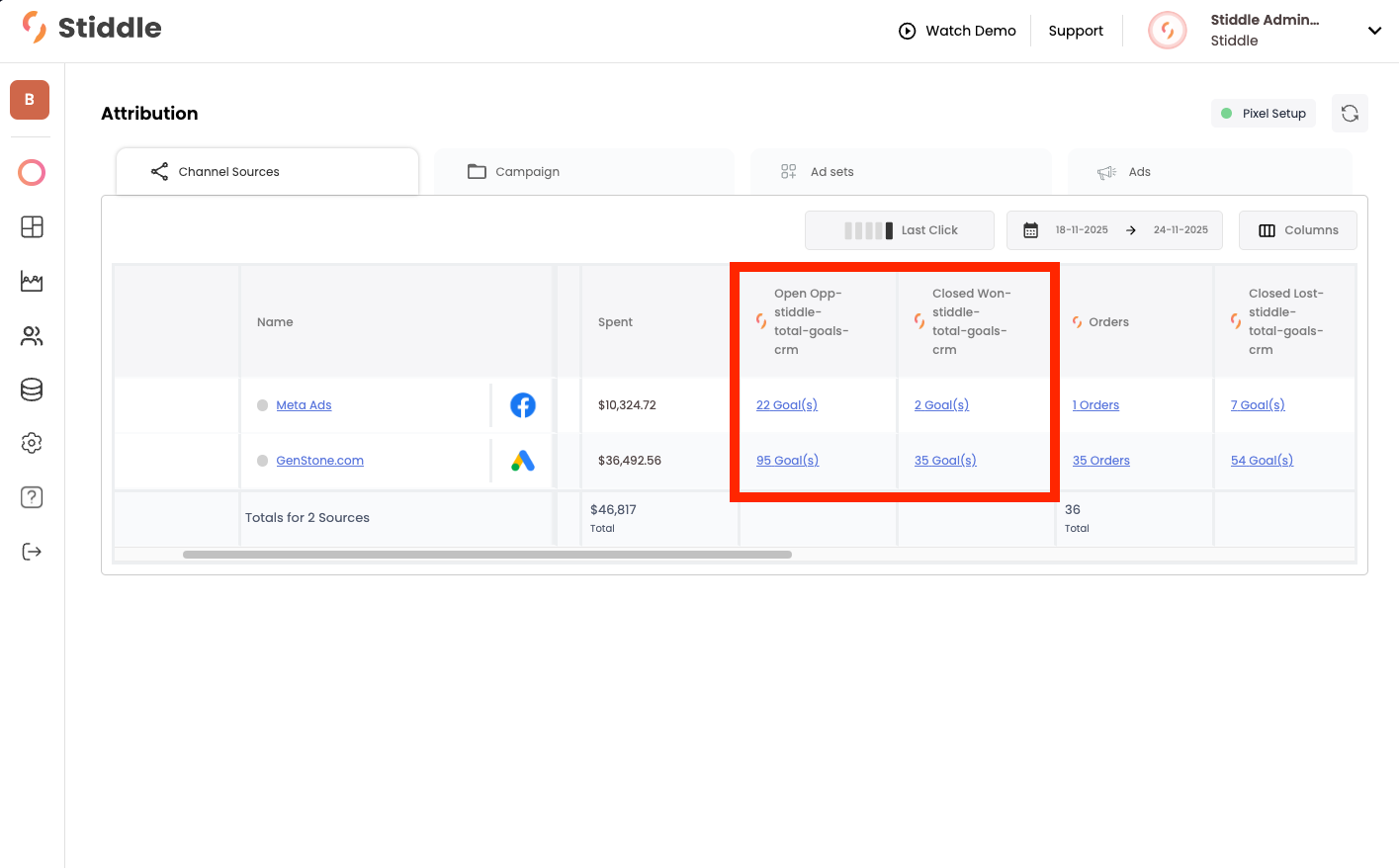Open 54 Goal(s) Closed Lost link
The height and width of the screenshot is (868, 1399).
[1262, 461]
